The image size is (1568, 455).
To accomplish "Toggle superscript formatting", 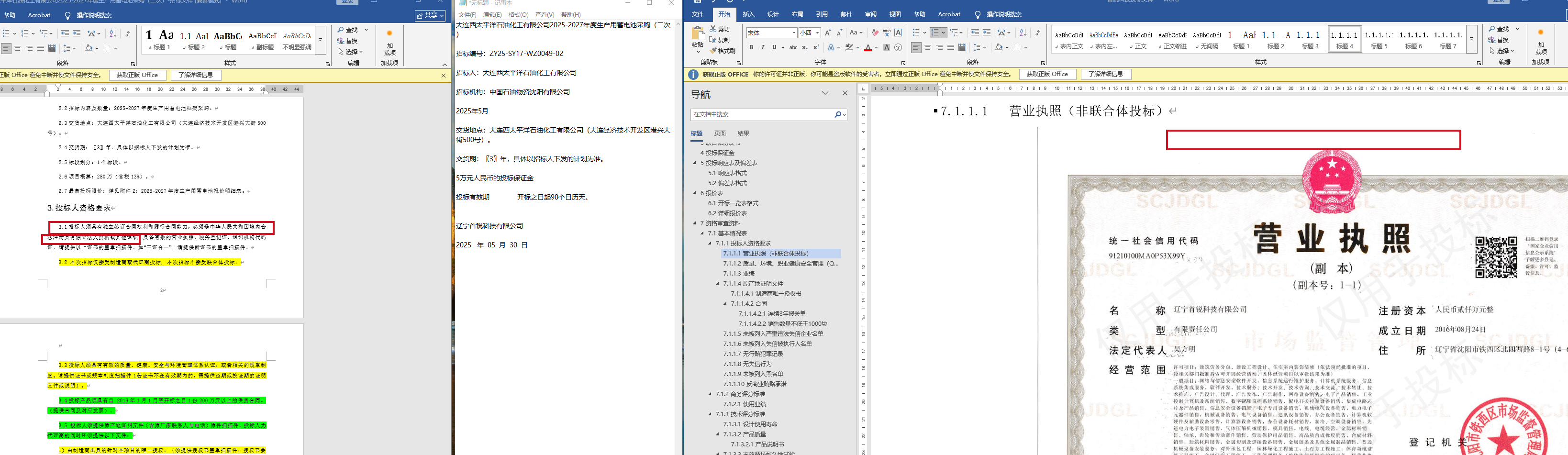I will (x=816, y=47).
